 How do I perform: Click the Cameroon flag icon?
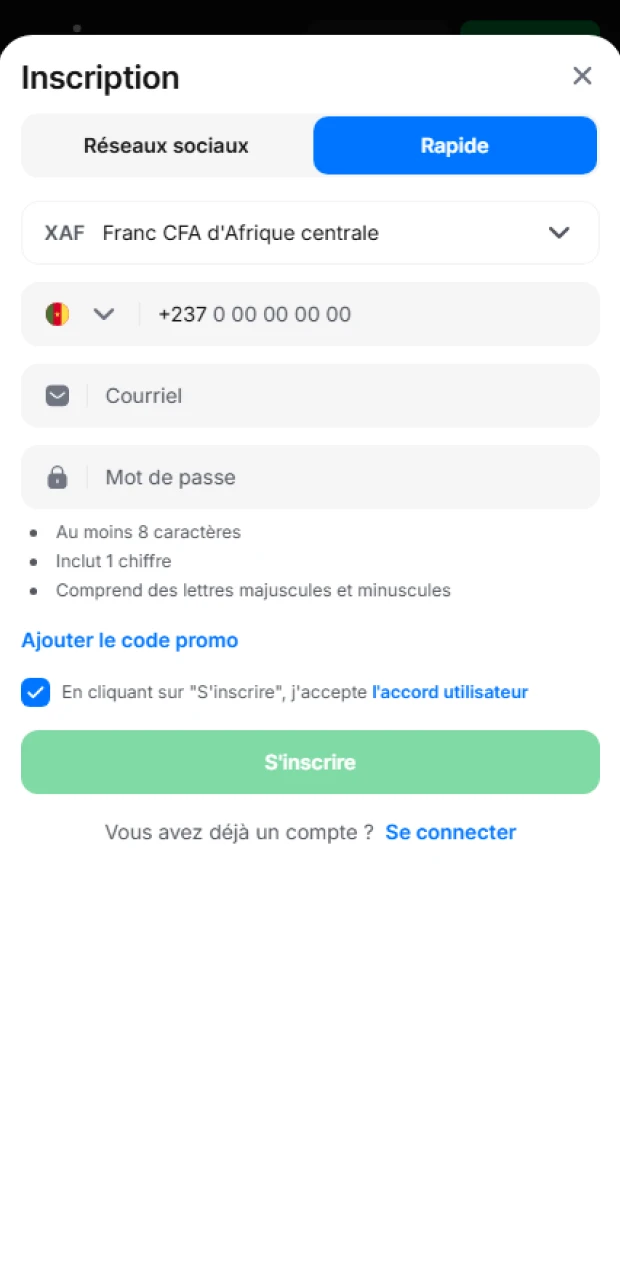point(58,314)
